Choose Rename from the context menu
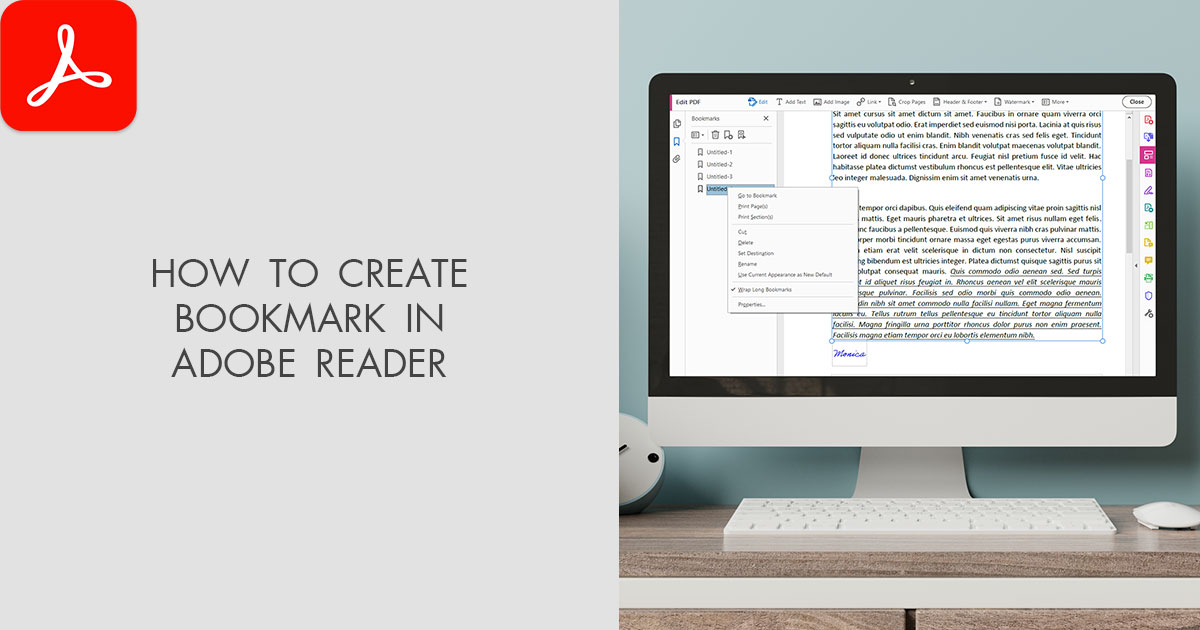The height and width of the screenshot is (630, 1200). tap(747, 264)
